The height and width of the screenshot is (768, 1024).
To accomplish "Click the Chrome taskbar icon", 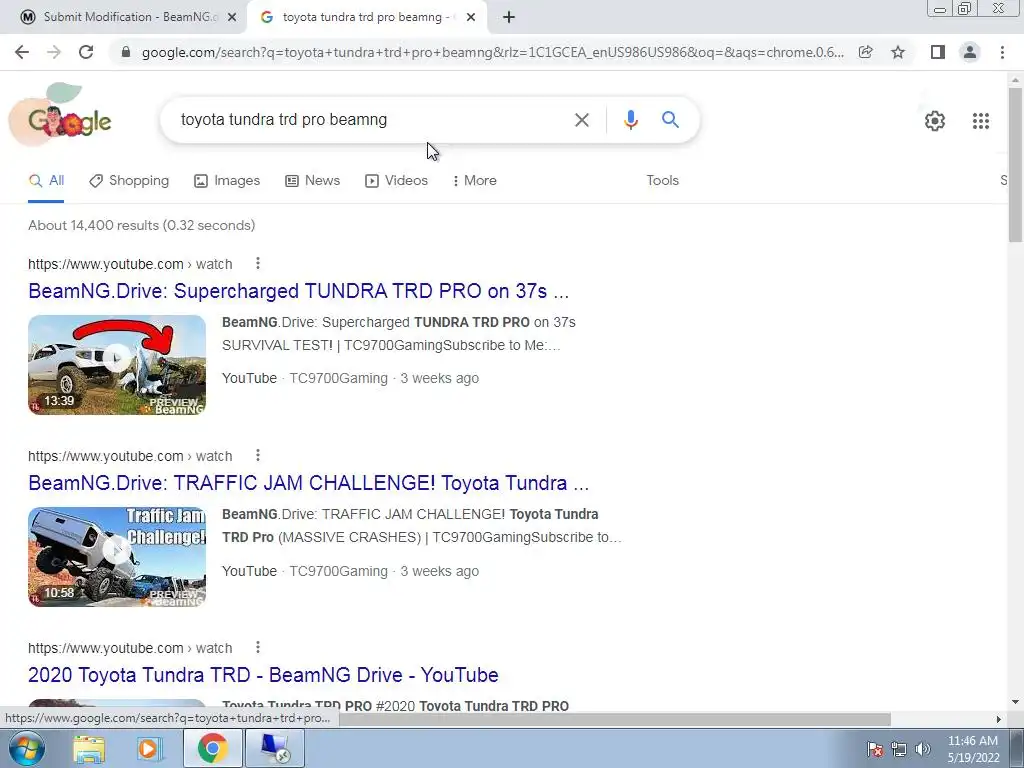I will pyautogui.click(x=212, y=748).
